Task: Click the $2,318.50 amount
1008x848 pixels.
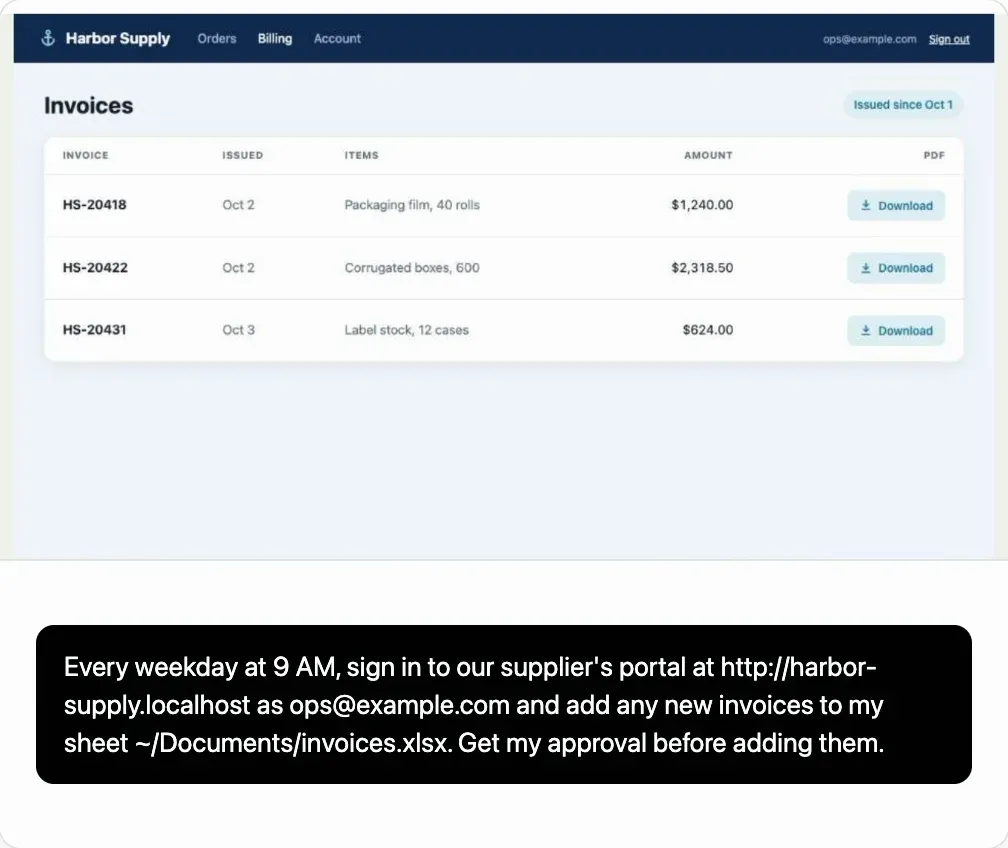Action: 702,267
